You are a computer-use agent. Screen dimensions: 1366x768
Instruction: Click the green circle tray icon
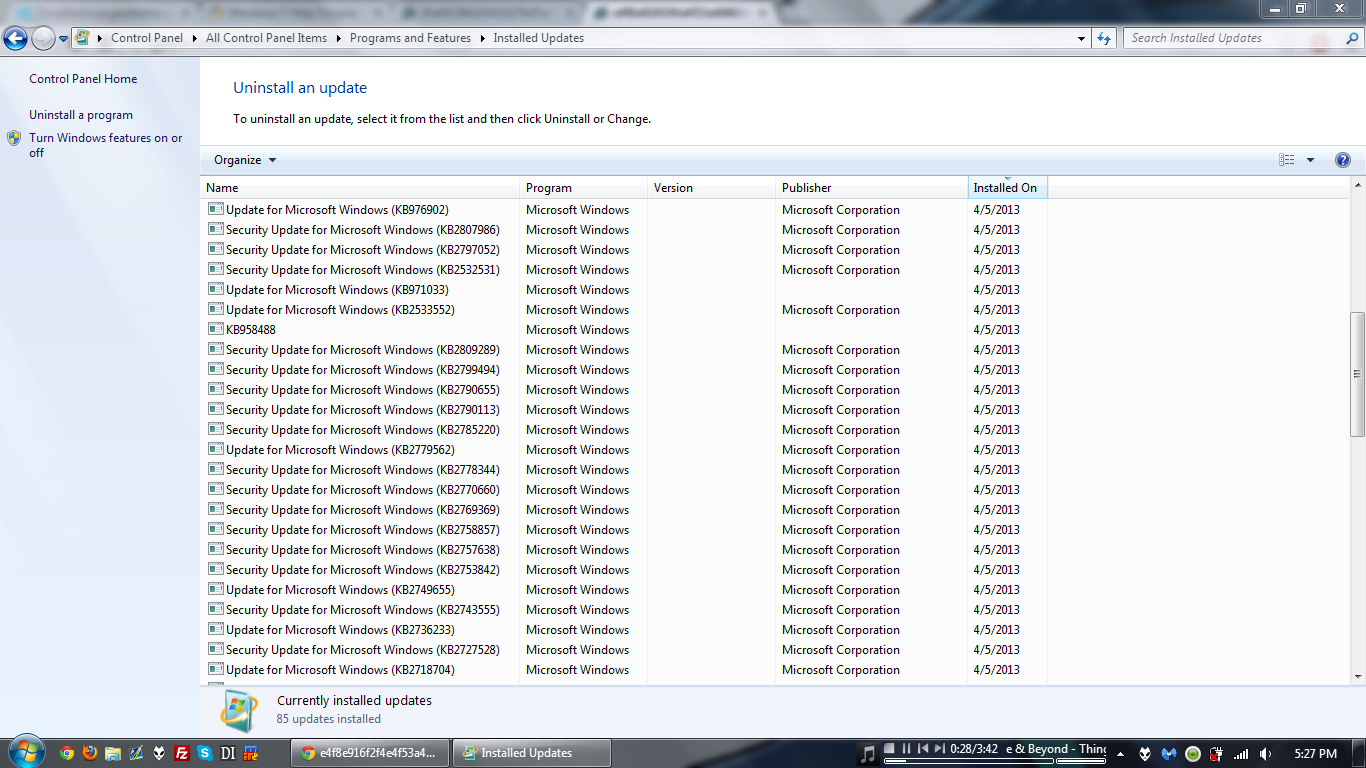tap(1193, 754)
